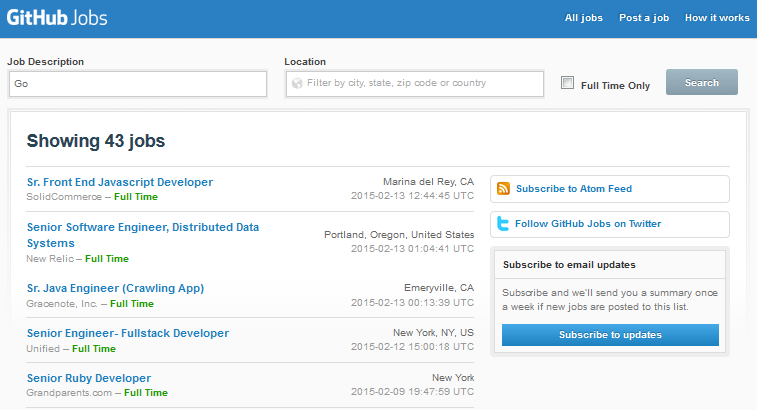
Task: Click the SolidCommerce company name
Action: (64, 197)
